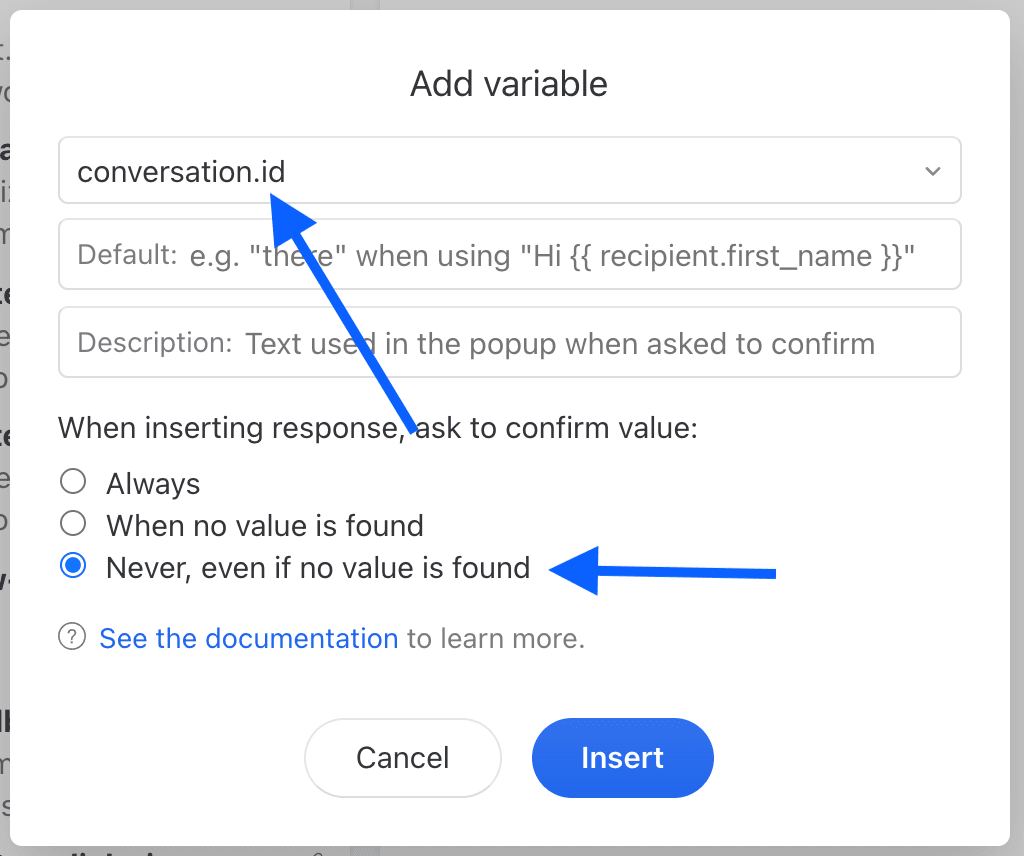The height and width of the screenshot is (856, 1024).
Task: Click the "Add variable" dialog title
Action: [x=509, y=84]
